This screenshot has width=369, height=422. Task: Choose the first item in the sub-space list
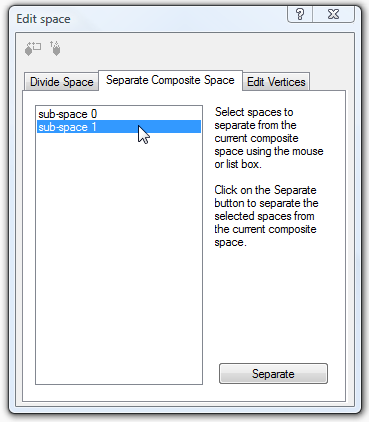(119, 114)
